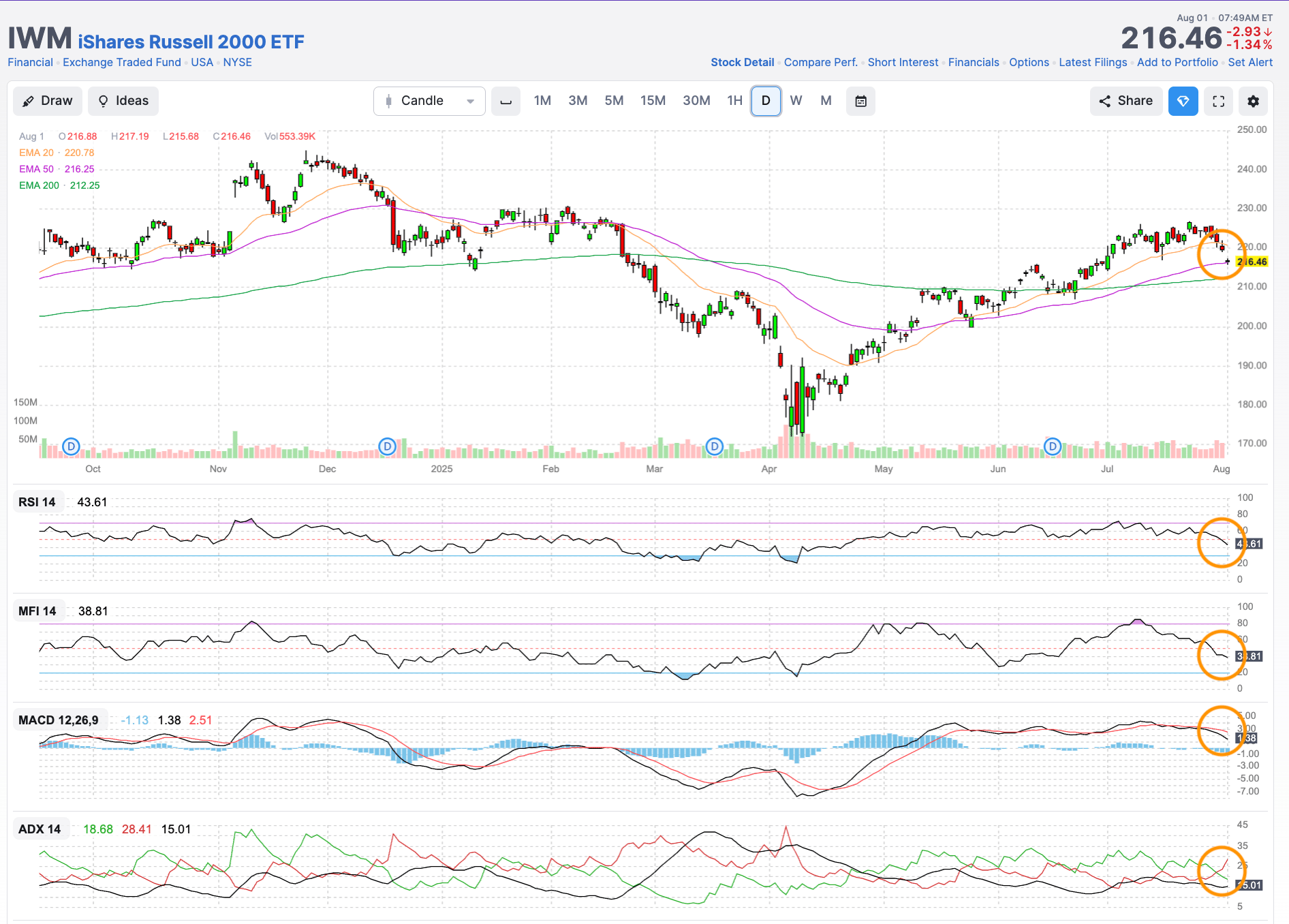Expand the Candle chart type dropdown
This screenshot has height=924, width=1289.
coord(429,101)
